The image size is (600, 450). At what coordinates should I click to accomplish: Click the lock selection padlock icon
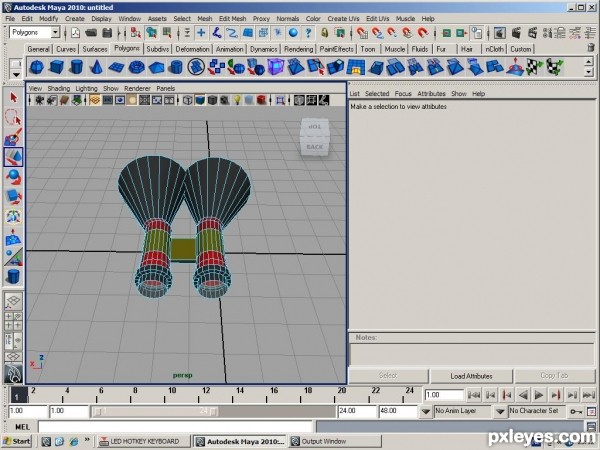[x=324, y=33]
